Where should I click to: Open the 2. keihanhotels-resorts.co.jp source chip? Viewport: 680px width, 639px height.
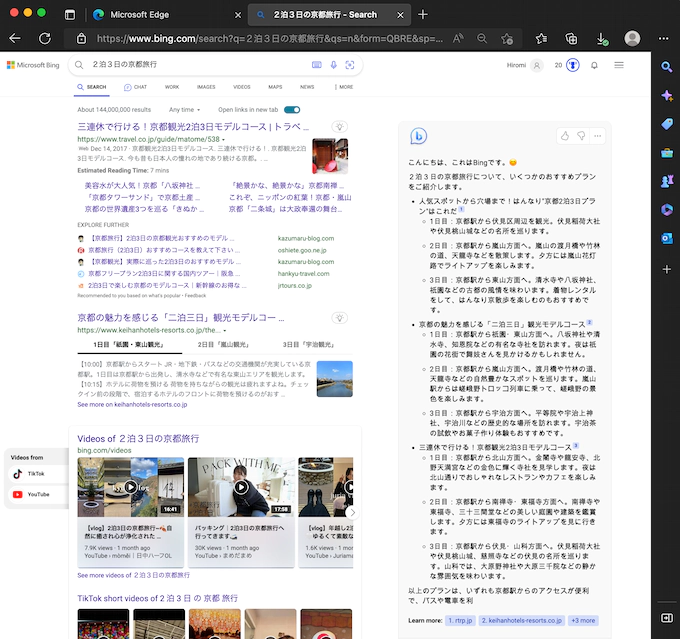(522, 620)
